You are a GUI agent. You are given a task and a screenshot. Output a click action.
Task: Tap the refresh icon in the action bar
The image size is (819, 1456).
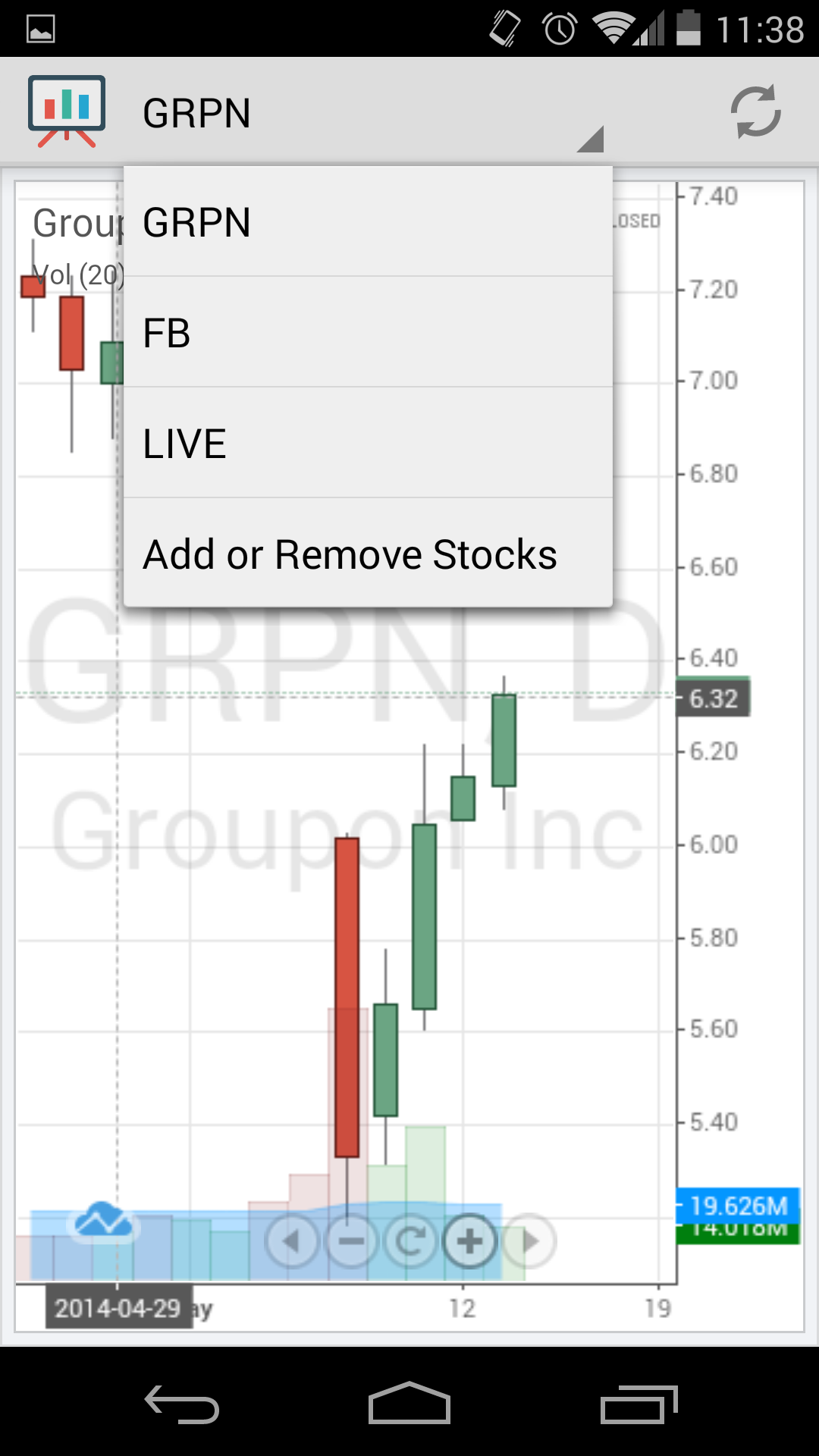[755, 111]
